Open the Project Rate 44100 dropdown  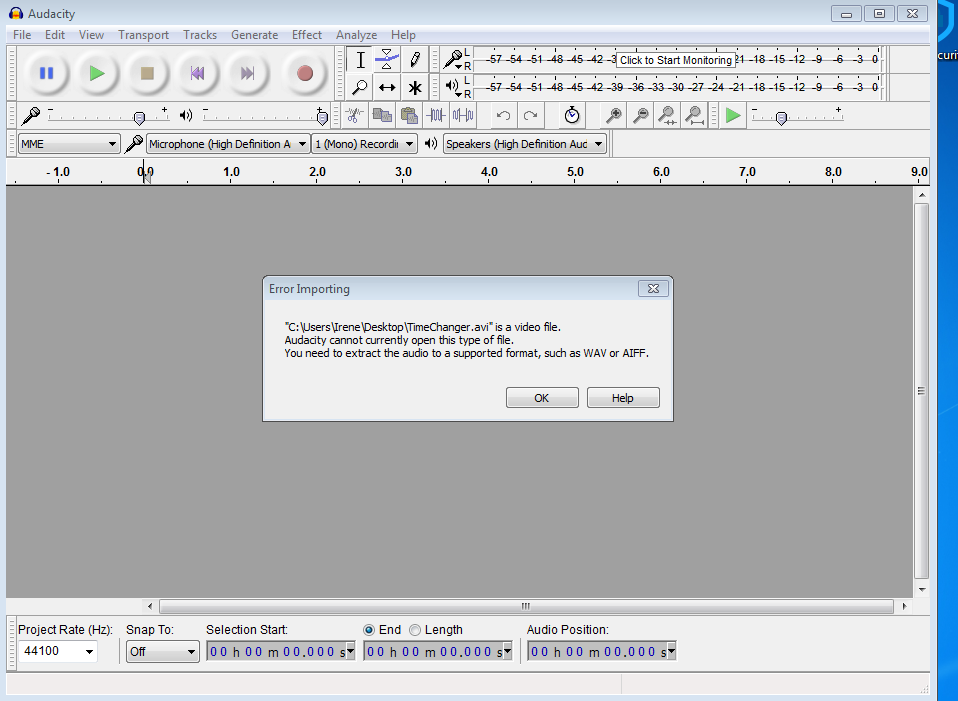pyautogui.click(x=89, y=651)
